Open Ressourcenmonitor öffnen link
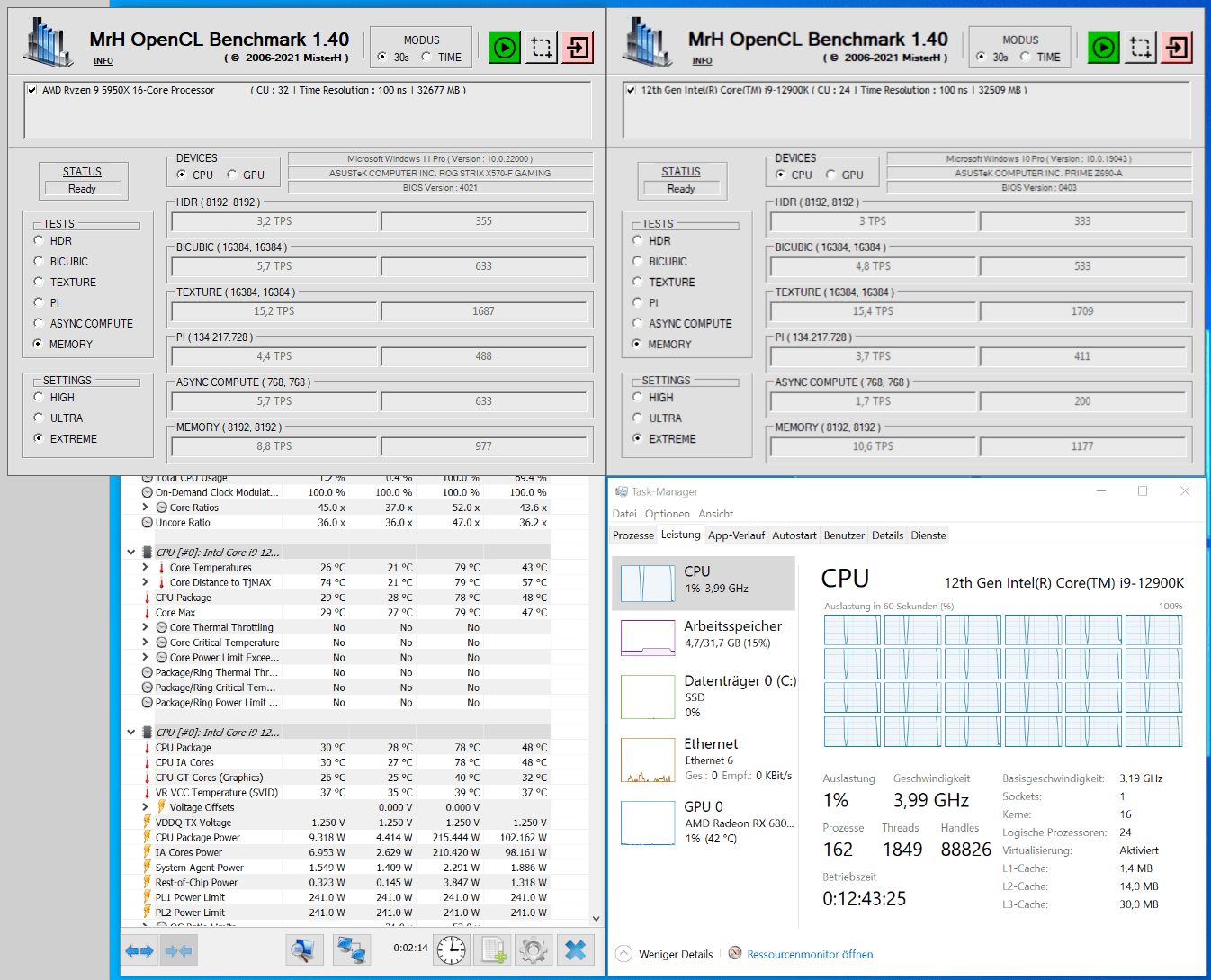Image resolution: width=1211 pixels, height=980 pixels. [810, 954]
